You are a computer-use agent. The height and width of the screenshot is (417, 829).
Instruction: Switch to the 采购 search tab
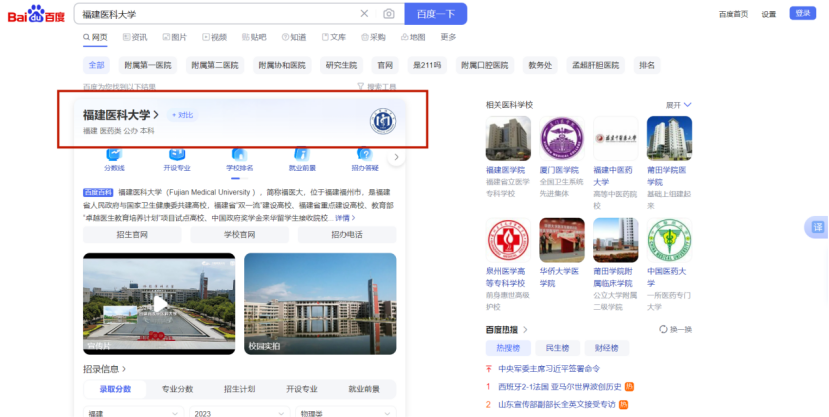click(373, 37)
